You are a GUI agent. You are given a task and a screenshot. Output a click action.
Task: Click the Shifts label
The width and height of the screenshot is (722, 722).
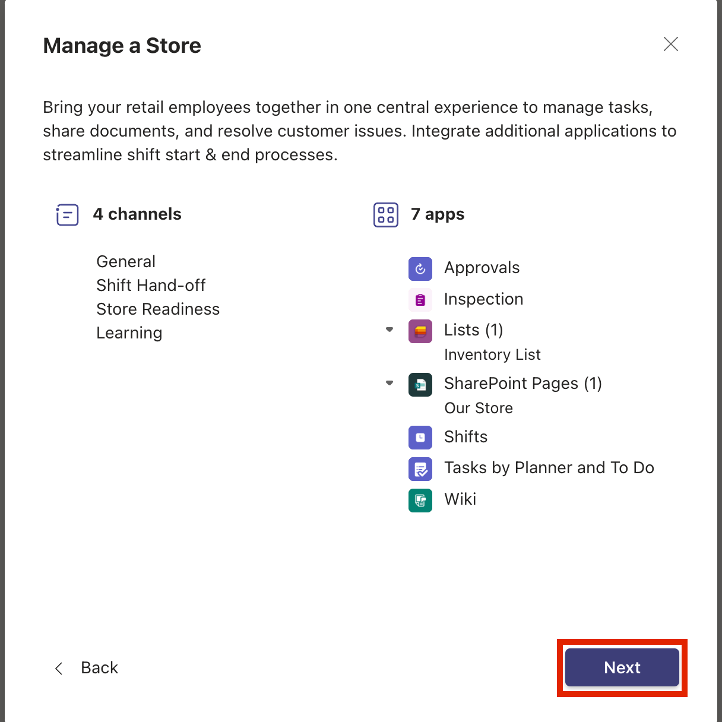(x=466, y=437)
